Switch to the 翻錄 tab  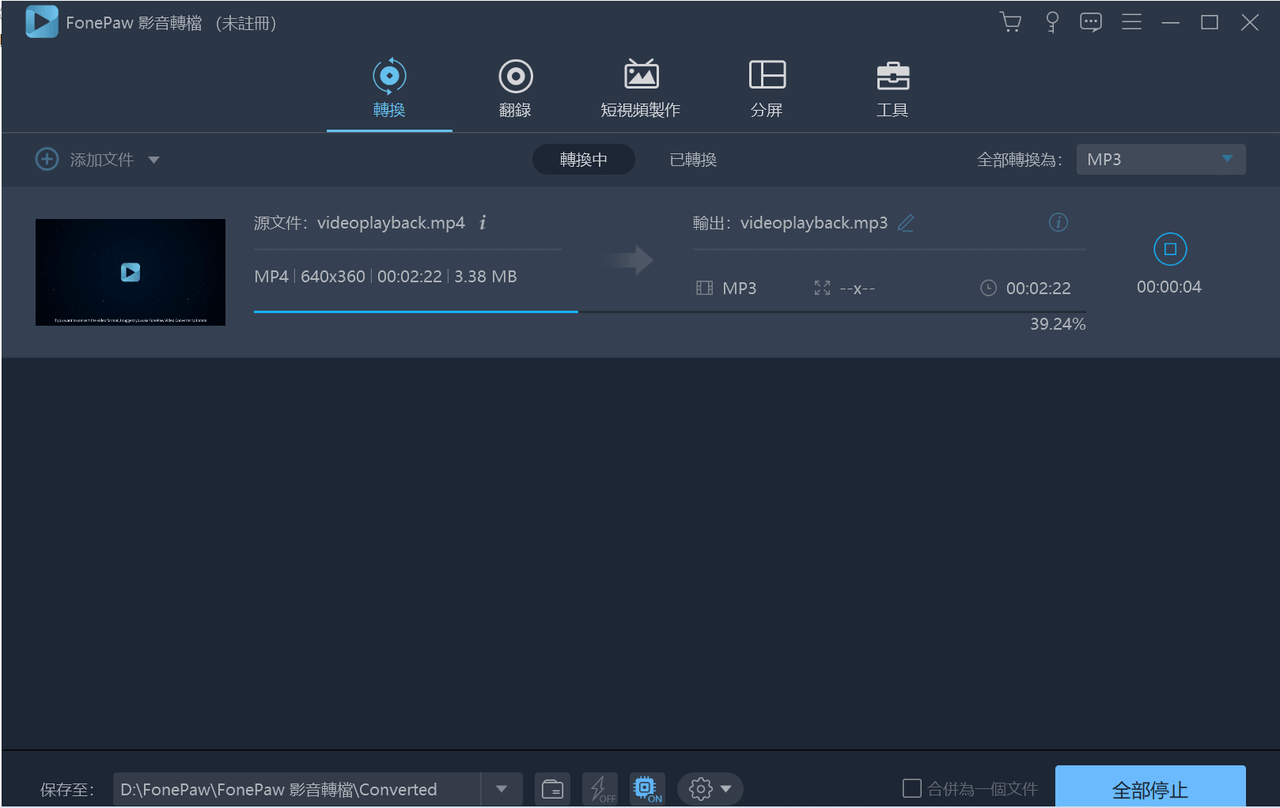pyautogui.click(x=515, y=89)
